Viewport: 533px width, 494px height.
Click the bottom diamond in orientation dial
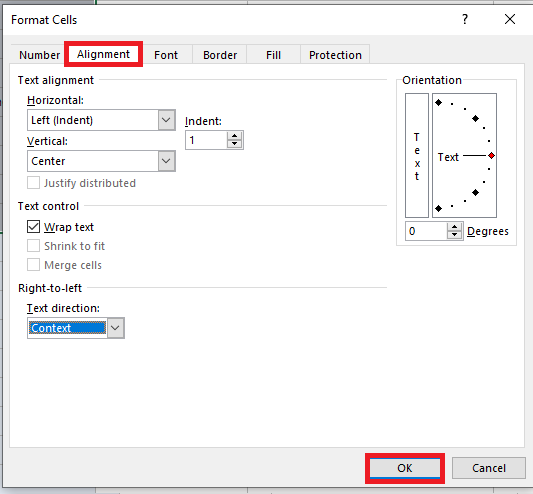click(439, 208)
